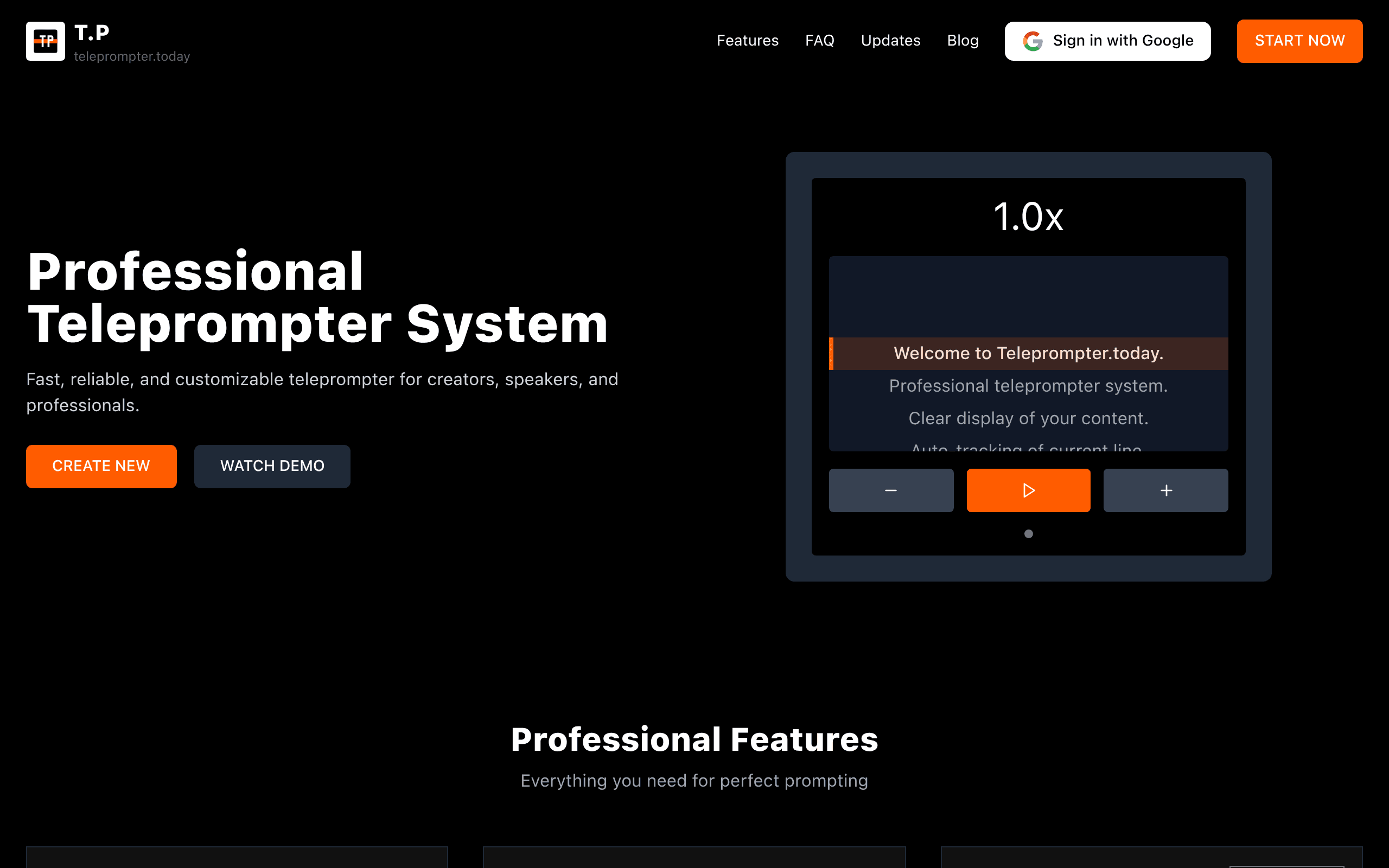The image size is (1389, 868).
Task: Click the teleprompter.today site text
Action: coord(132,56)
